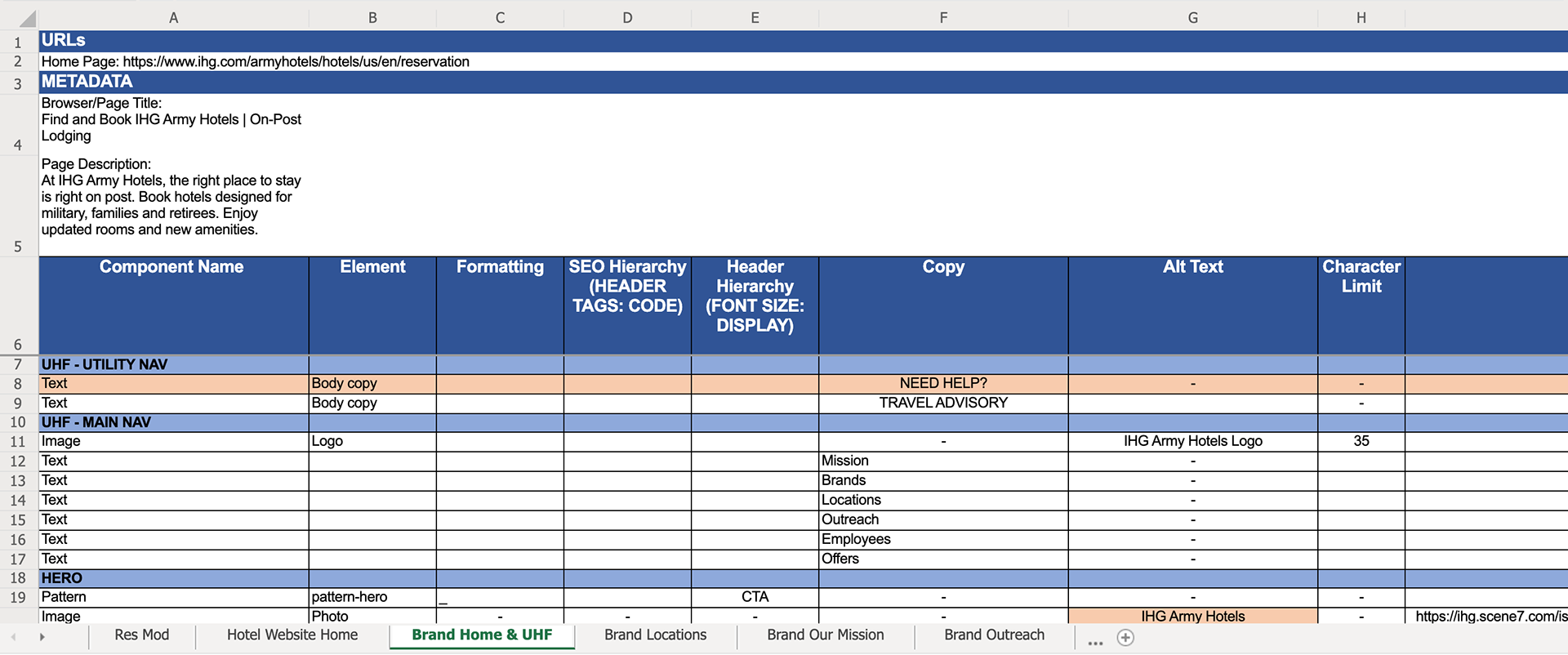
Task: Switch to the Brand Our Mission tab
Action: pyautogui.click(x=825, y=635)
